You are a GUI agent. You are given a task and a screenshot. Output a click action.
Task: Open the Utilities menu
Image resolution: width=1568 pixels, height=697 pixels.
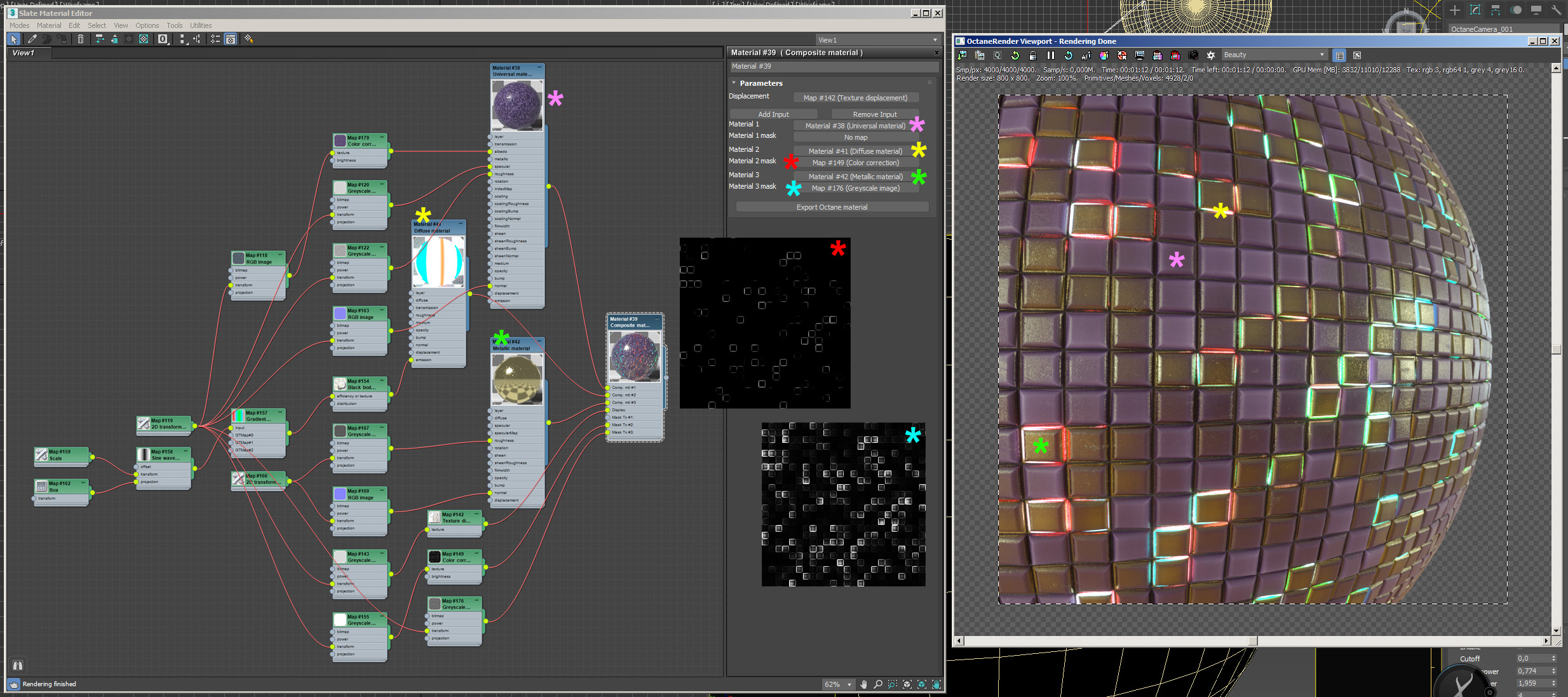tap(201, 25)
